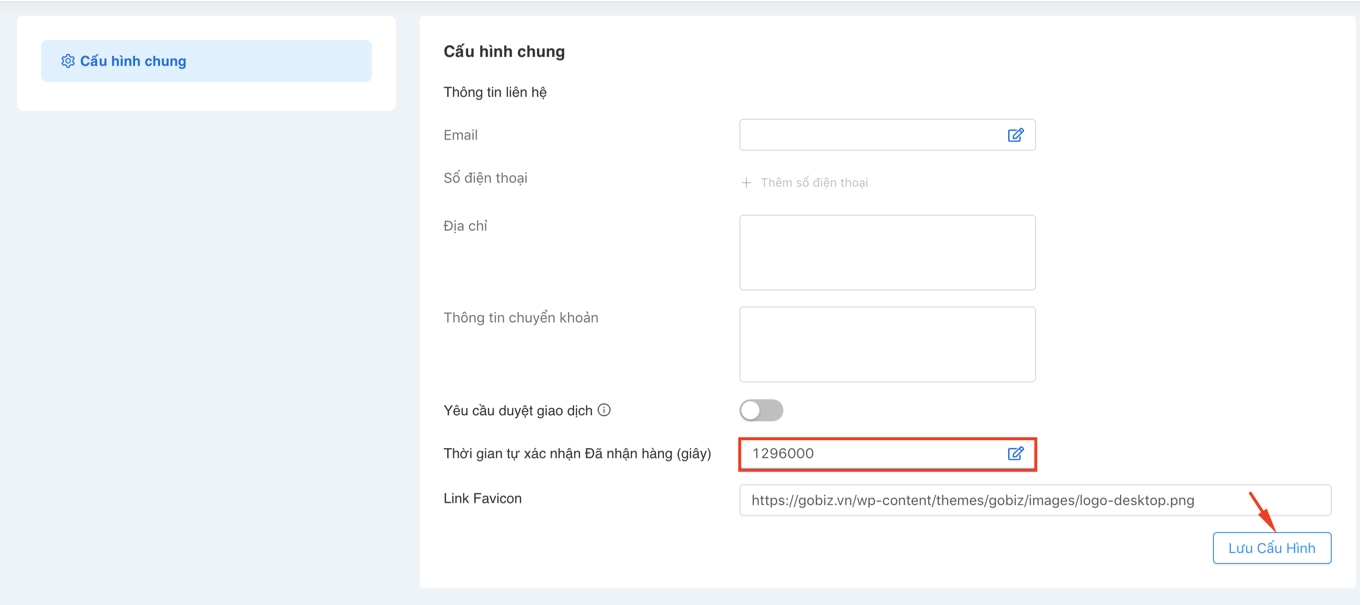Viewport: 1361px width, 605px height.
Task: Click the gear icon beside Cấu hình chung
Action: click(68, 61)
